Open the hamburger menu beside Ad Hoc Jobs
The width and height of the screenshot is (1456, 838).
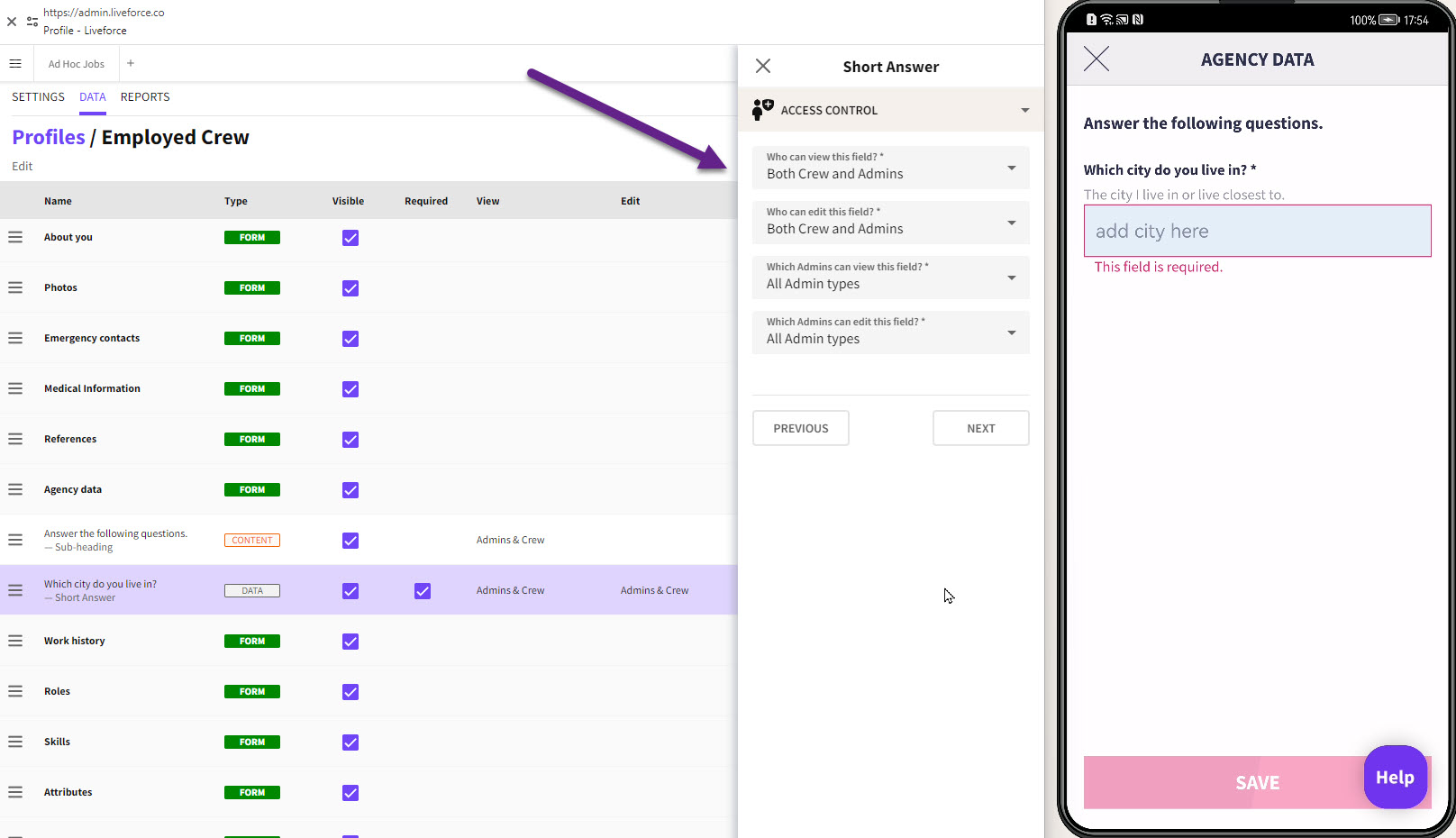pos(15,64)
